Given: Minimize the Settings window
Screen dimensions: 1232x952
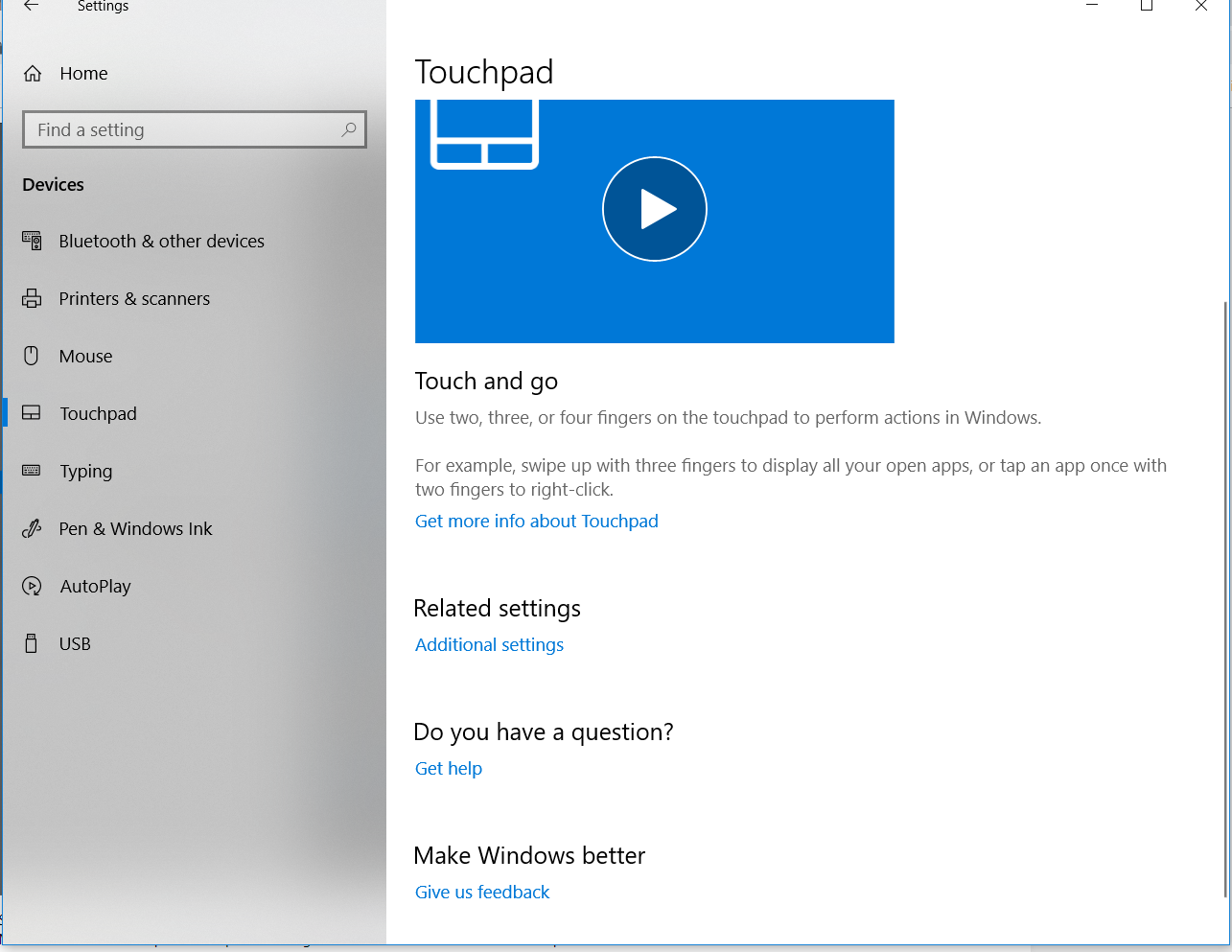Looking at the screenshot, I should click(x=1091, y=6).
